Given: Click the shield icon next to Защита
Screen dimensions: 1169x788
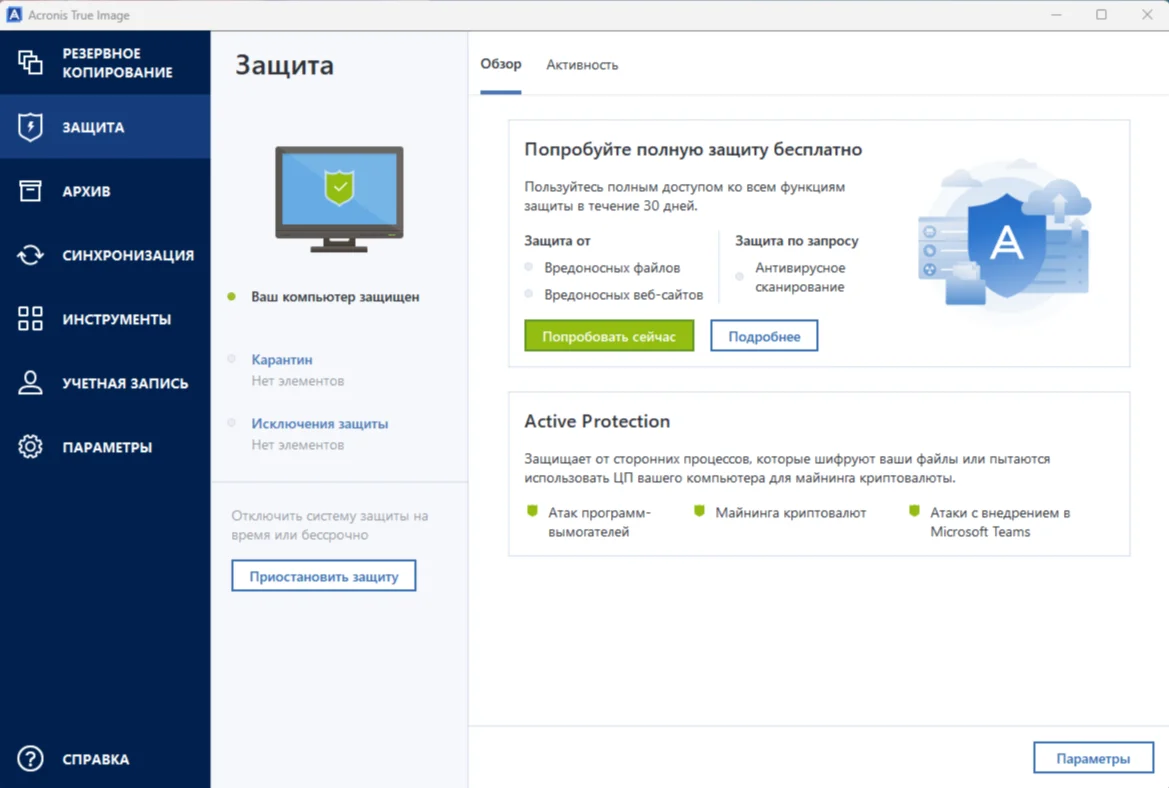Looking at the screenshot, I should (30, 127).
